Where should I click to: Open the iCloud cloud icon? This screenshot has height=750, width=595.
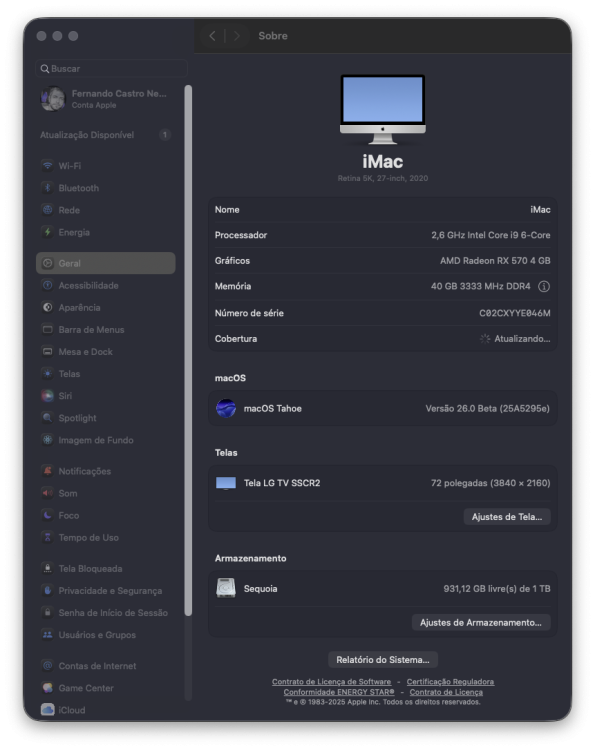tap(47, 710)
